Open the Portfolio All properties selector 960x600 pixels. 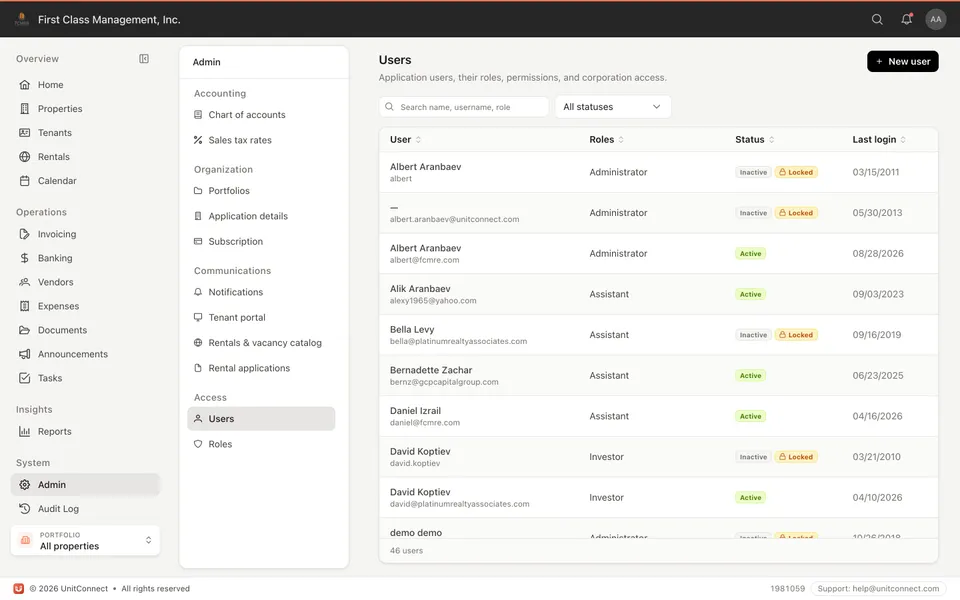click(x=85, y=540)
